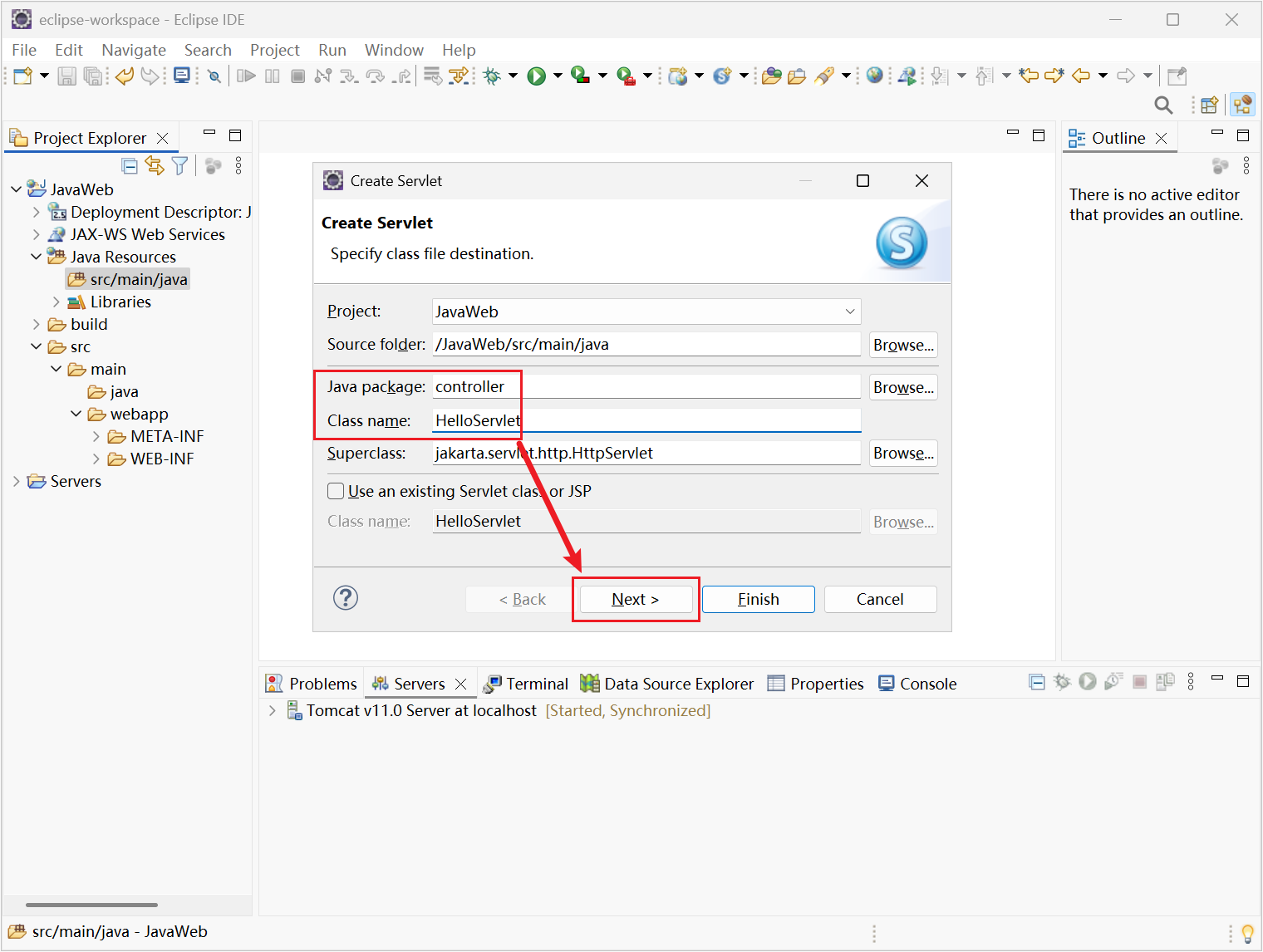
Task: Click Browse next to Java package
Action: [x=903, y=387]
